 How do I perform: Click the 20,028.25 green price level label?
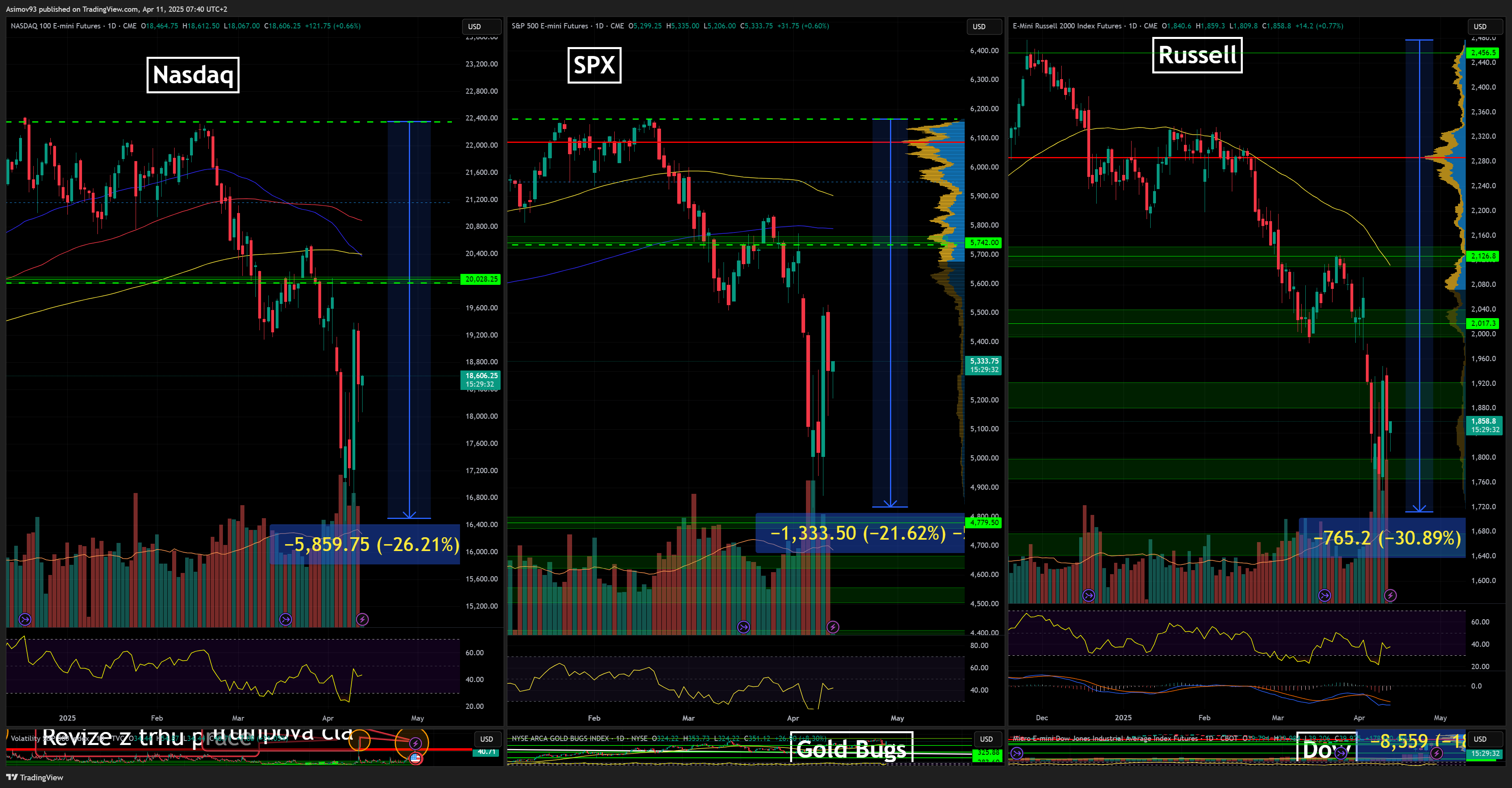click(x=481, y=279)
